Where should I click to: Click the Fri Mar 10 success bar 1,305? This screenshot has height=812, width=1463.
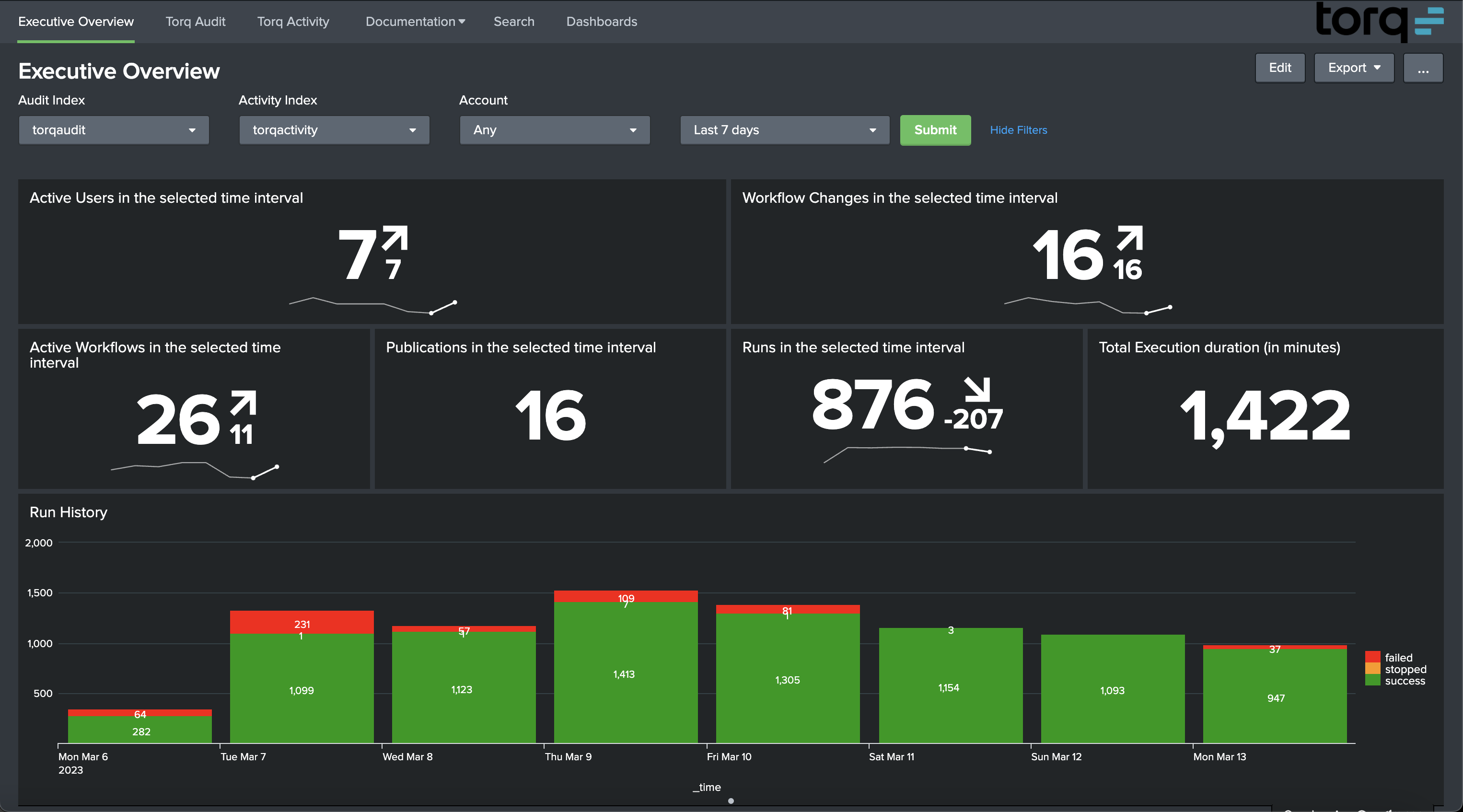click(x=788, y=678)
